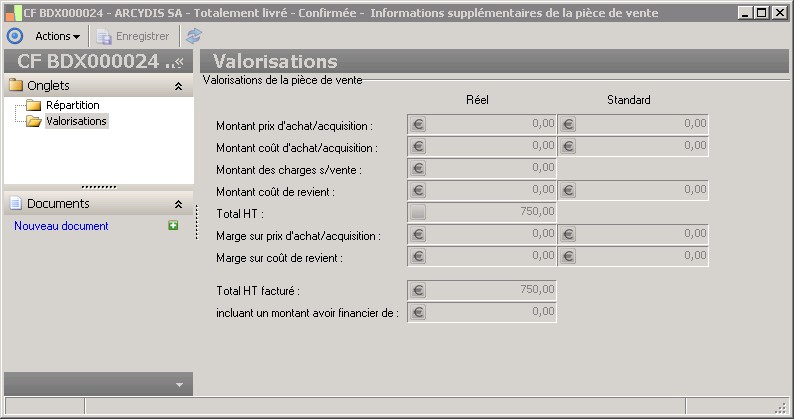Select the Valorisations tree item
Image resolution: width=794 pixels, height=419 pixels.
76,121
